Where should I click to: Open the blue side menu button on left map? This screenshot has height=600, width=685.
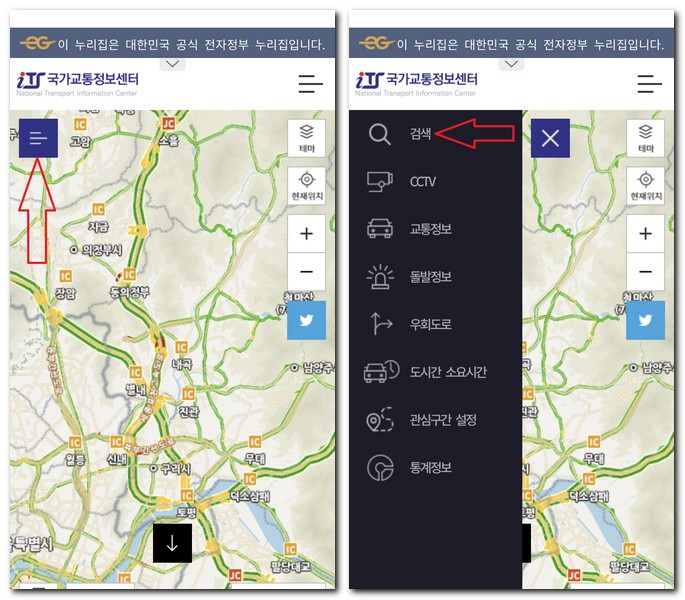pyautogui.click(x=38, y=138)
